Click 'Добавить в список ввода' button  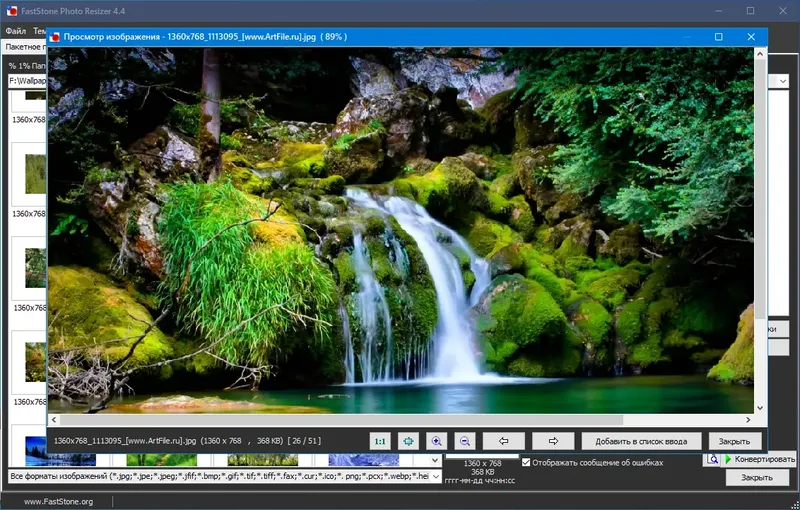tap(641, 441)
